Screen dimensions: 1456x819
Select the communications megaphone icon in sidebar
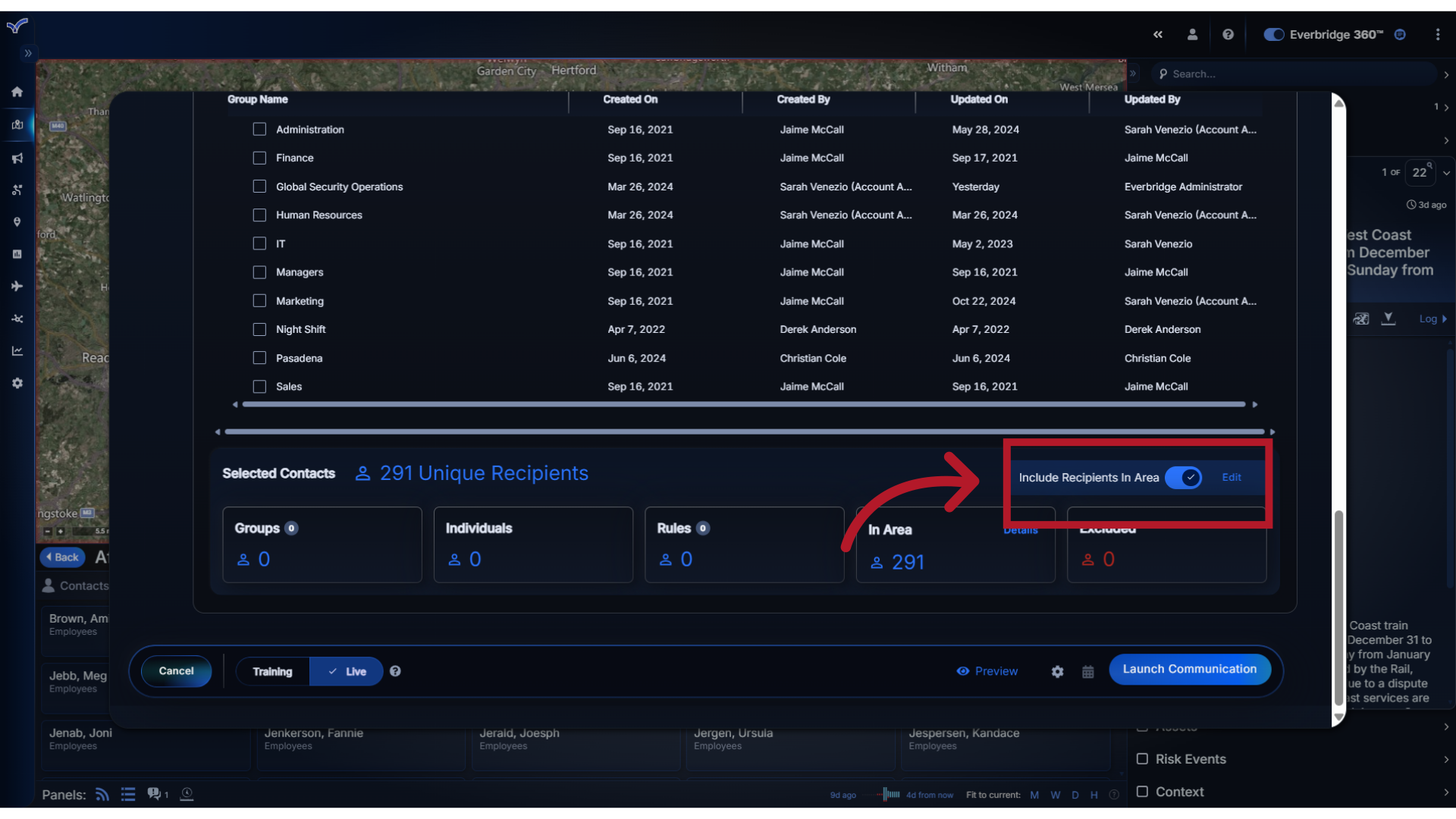pos(17,158)
